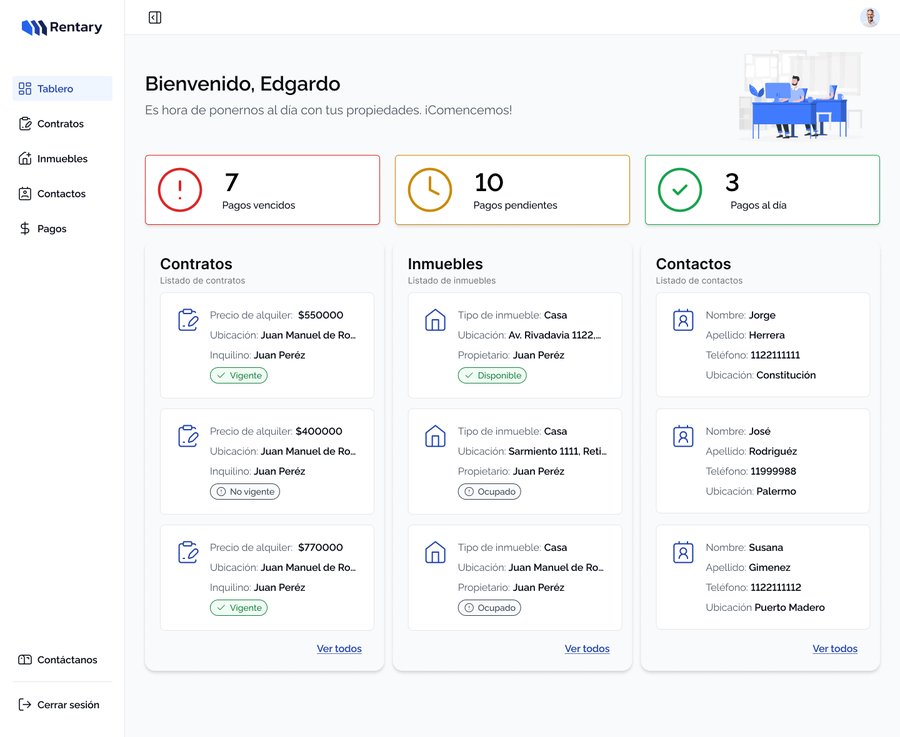
Task: Click the Vigente badge on $770000 contract
Action: tap(239, 608)
